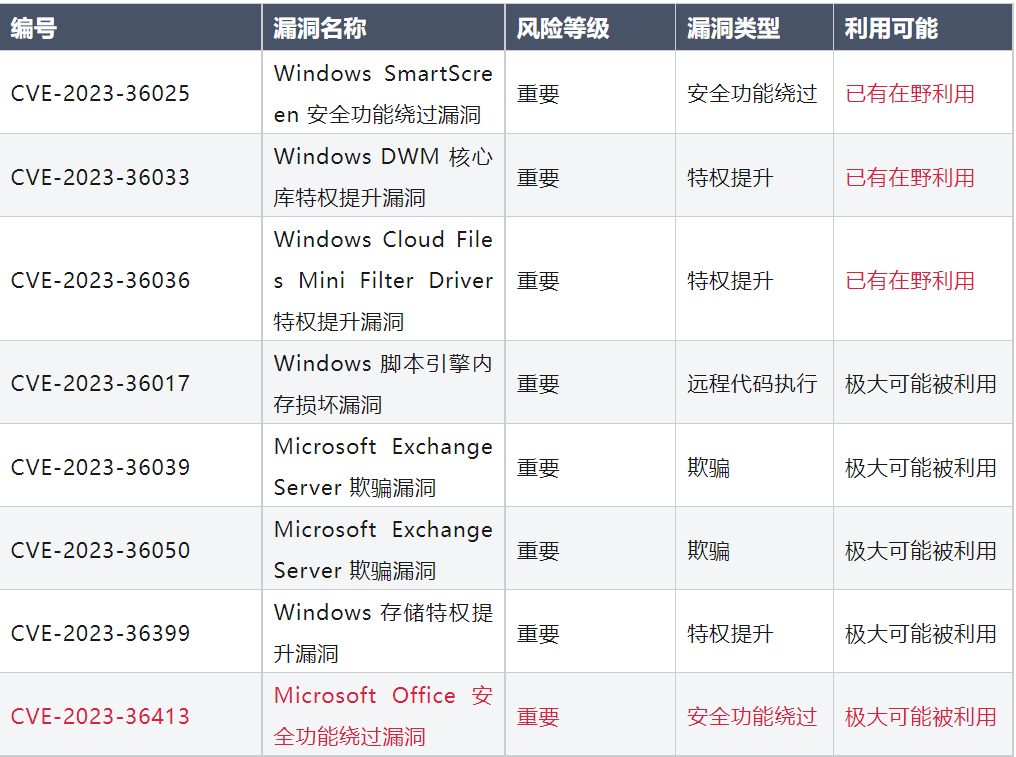1016x757 pixels.
Task: Click 特权提升 type in CVE-2023-36033 row
Action: [x=730, y=177]
